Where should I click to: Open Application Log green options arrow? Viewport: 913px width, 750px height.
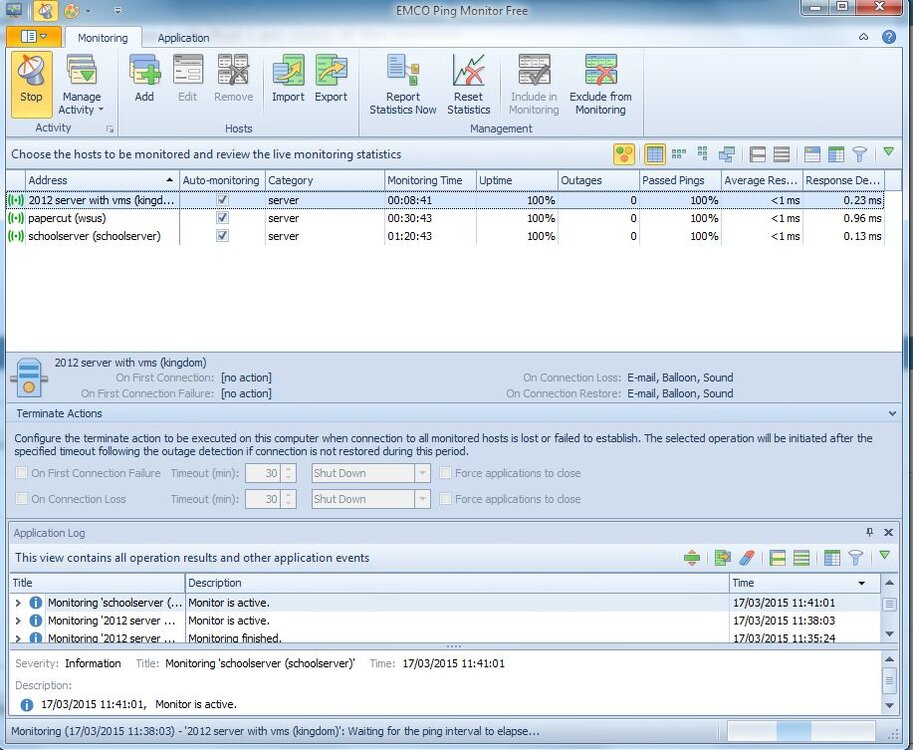(x=884, y=555)
